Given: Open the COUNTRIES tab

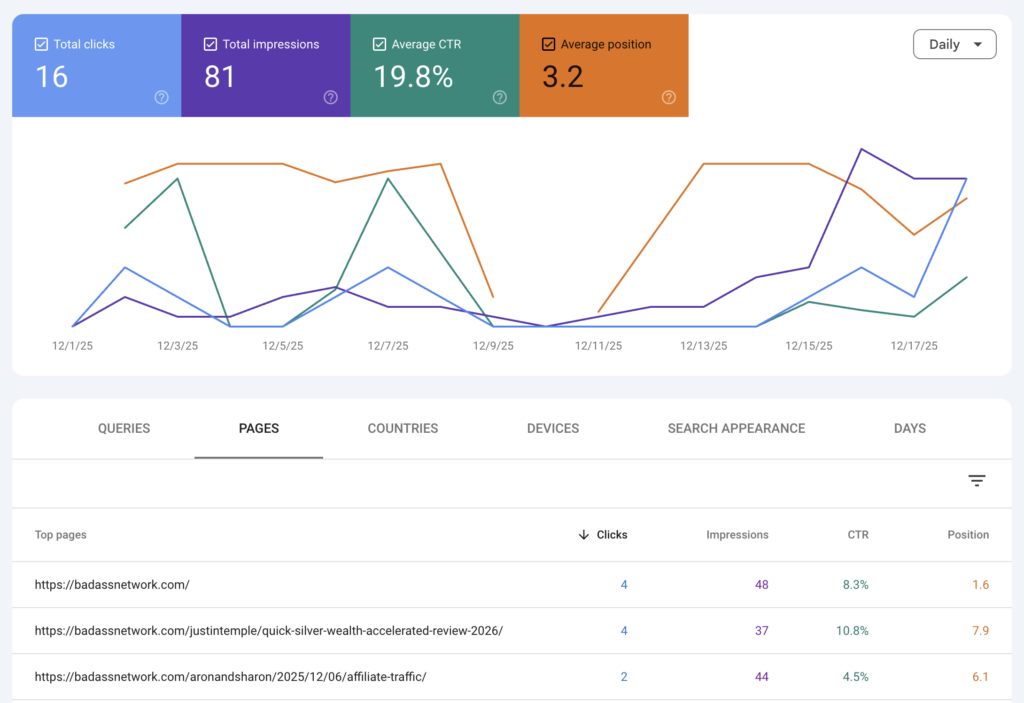Looking at the screenshot, I should point(402,428).
